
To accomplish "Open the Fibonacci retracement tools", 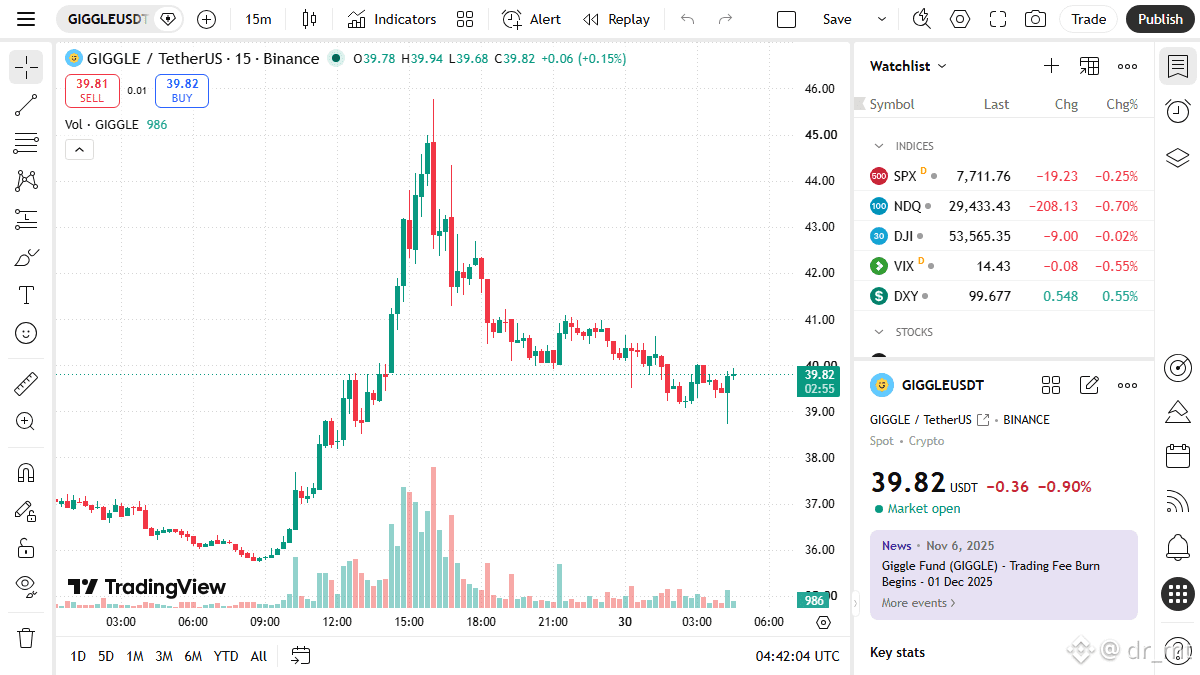I will [26, 143].
